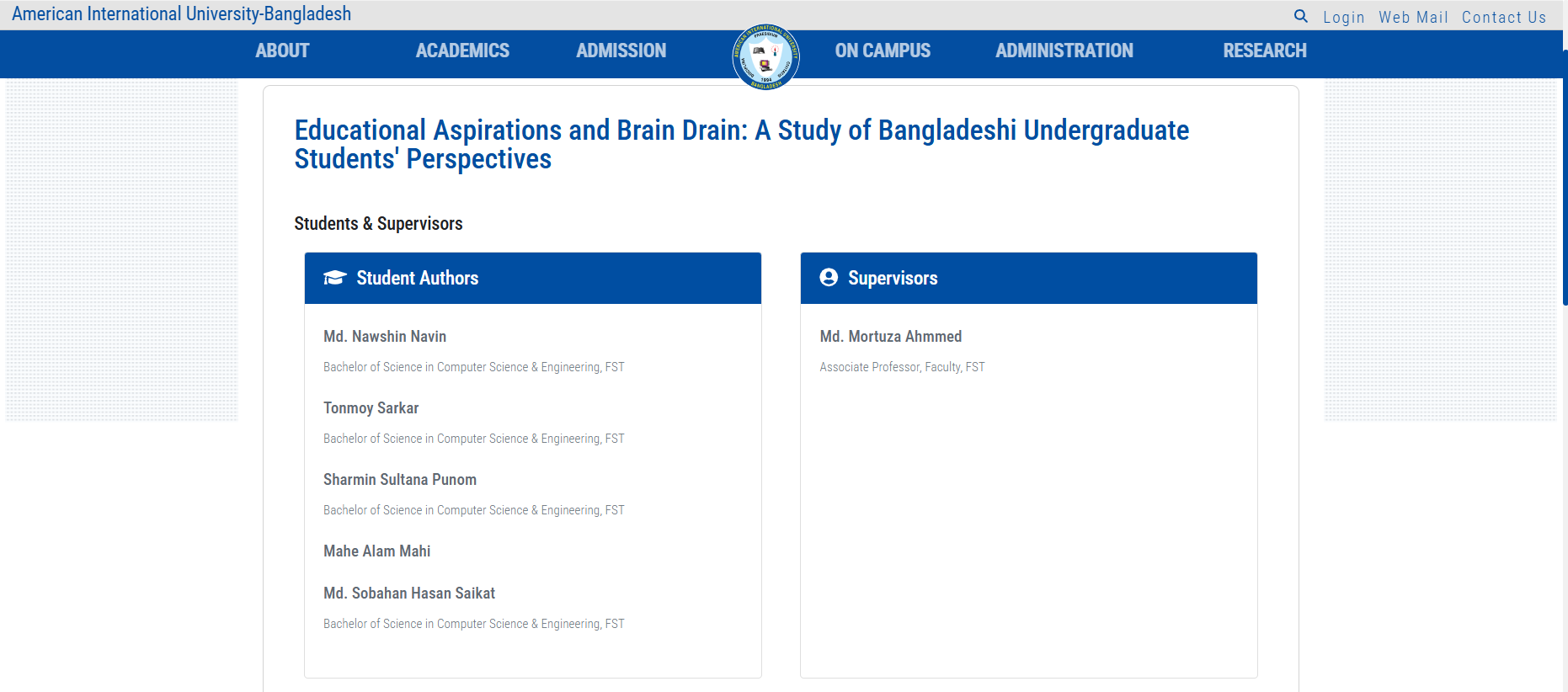Select supervisor Md. Mortuza Ahmmed

coord(891,336)
